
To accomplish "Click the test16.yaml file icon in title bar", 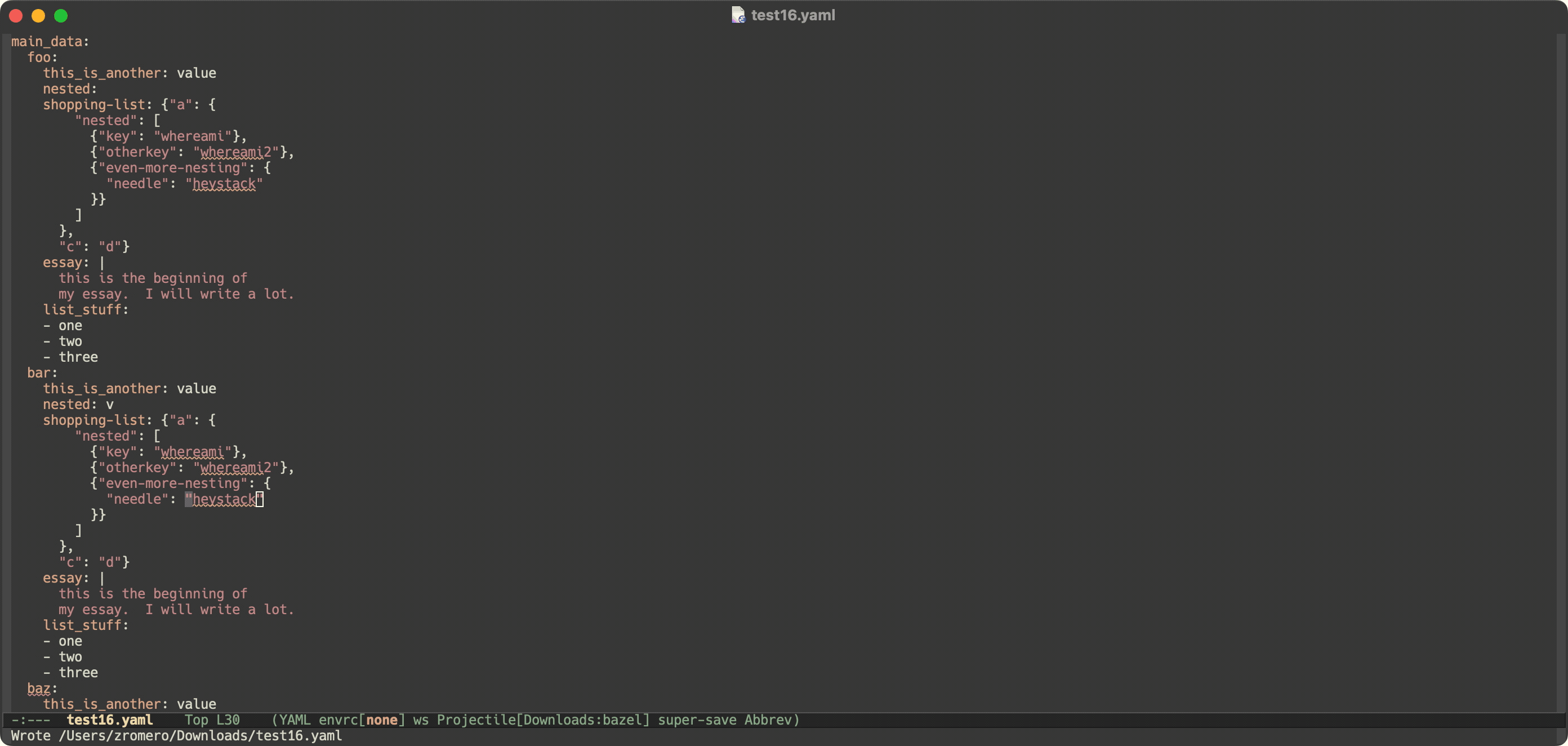I will tap(738, 15).
